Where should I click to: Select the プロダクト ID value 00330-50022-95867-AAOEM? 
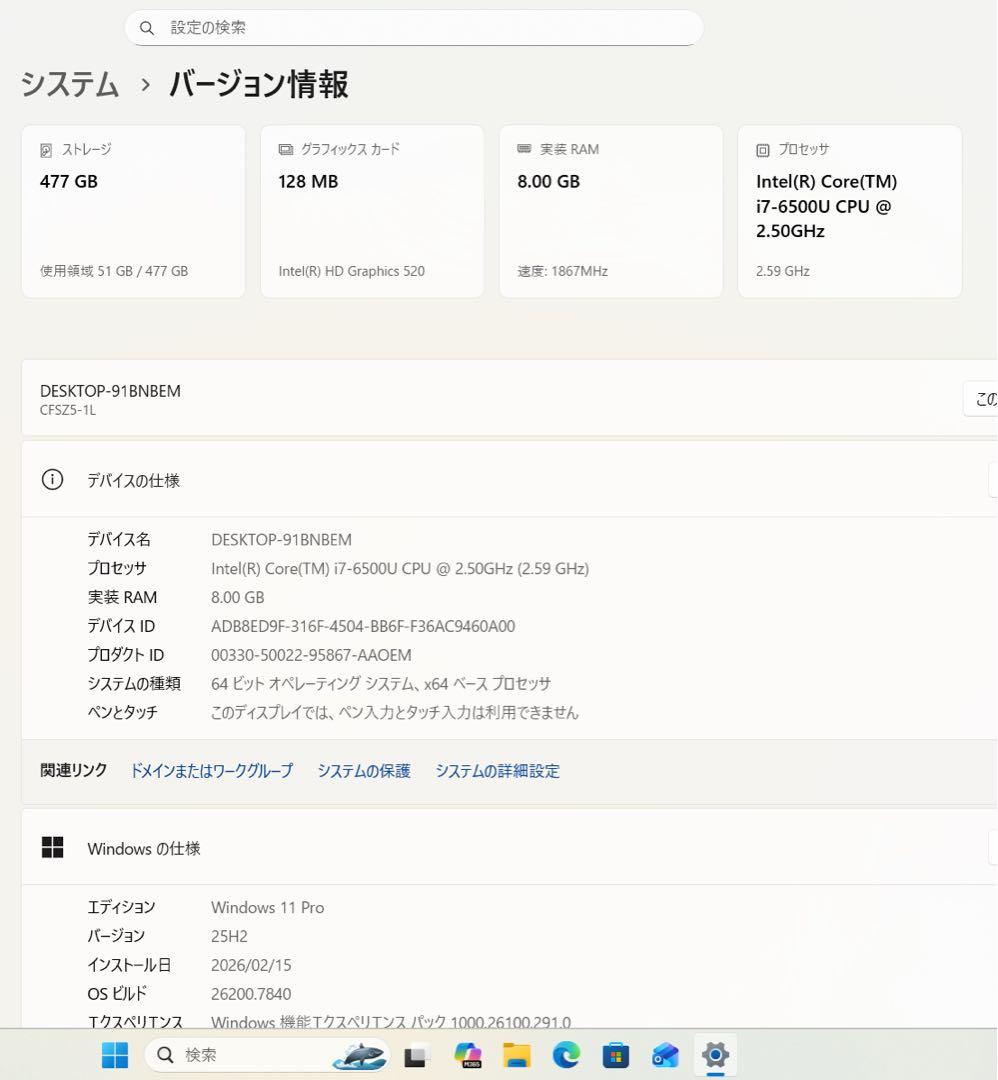tap(311, 655)
